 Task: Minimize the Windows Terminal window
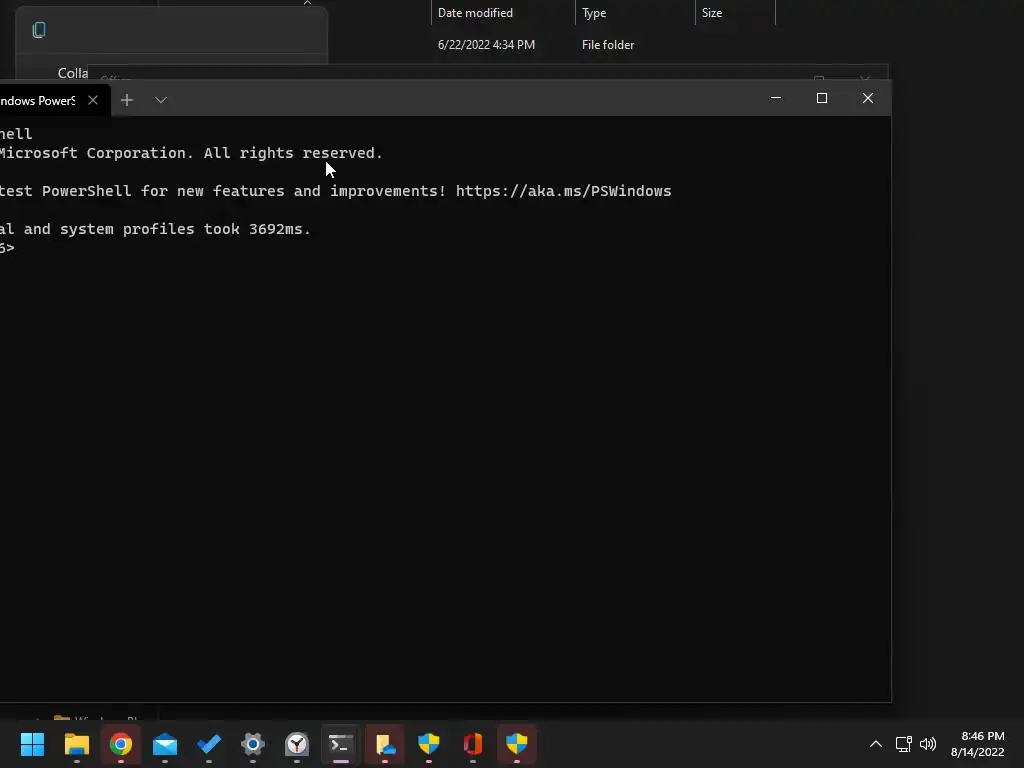pos(776,98)
